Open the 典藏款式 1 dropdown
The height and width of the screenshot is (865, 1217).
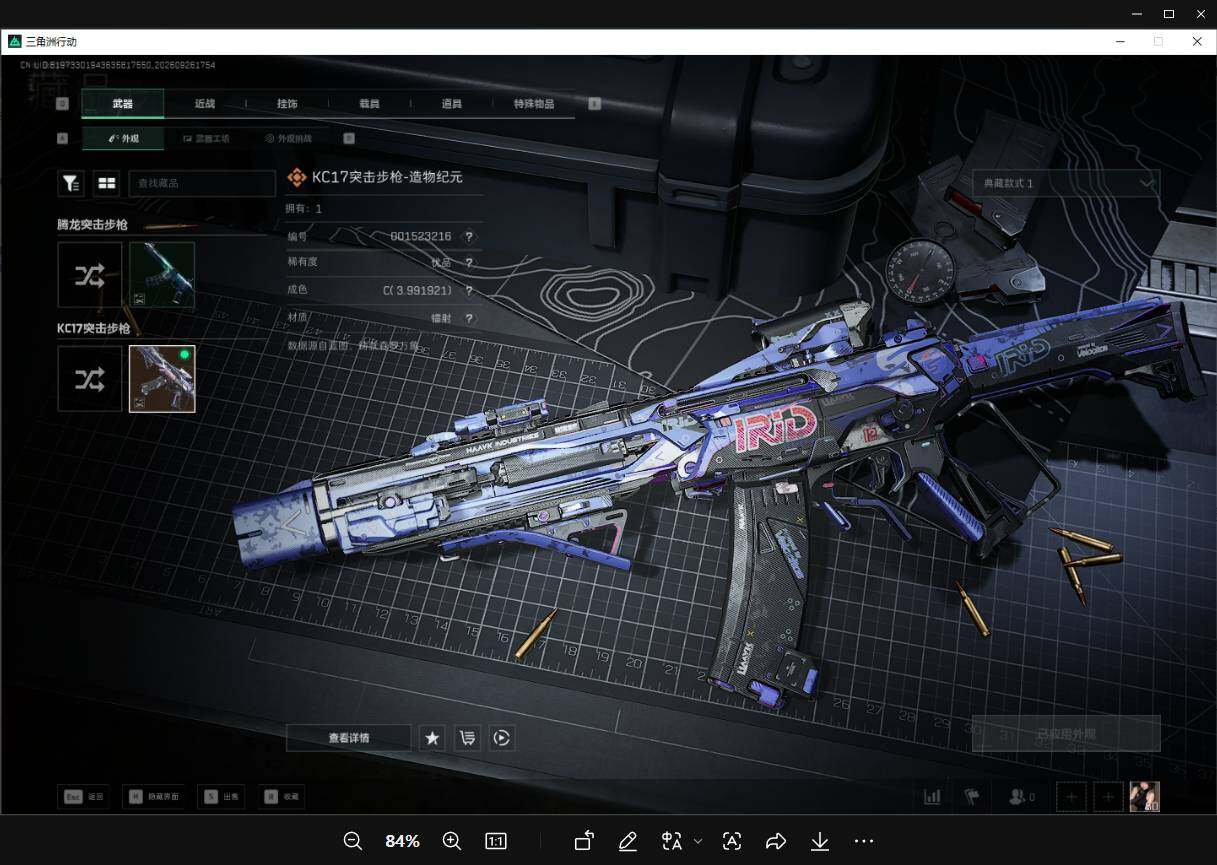pyautogui.click(x=1066, y=183)
